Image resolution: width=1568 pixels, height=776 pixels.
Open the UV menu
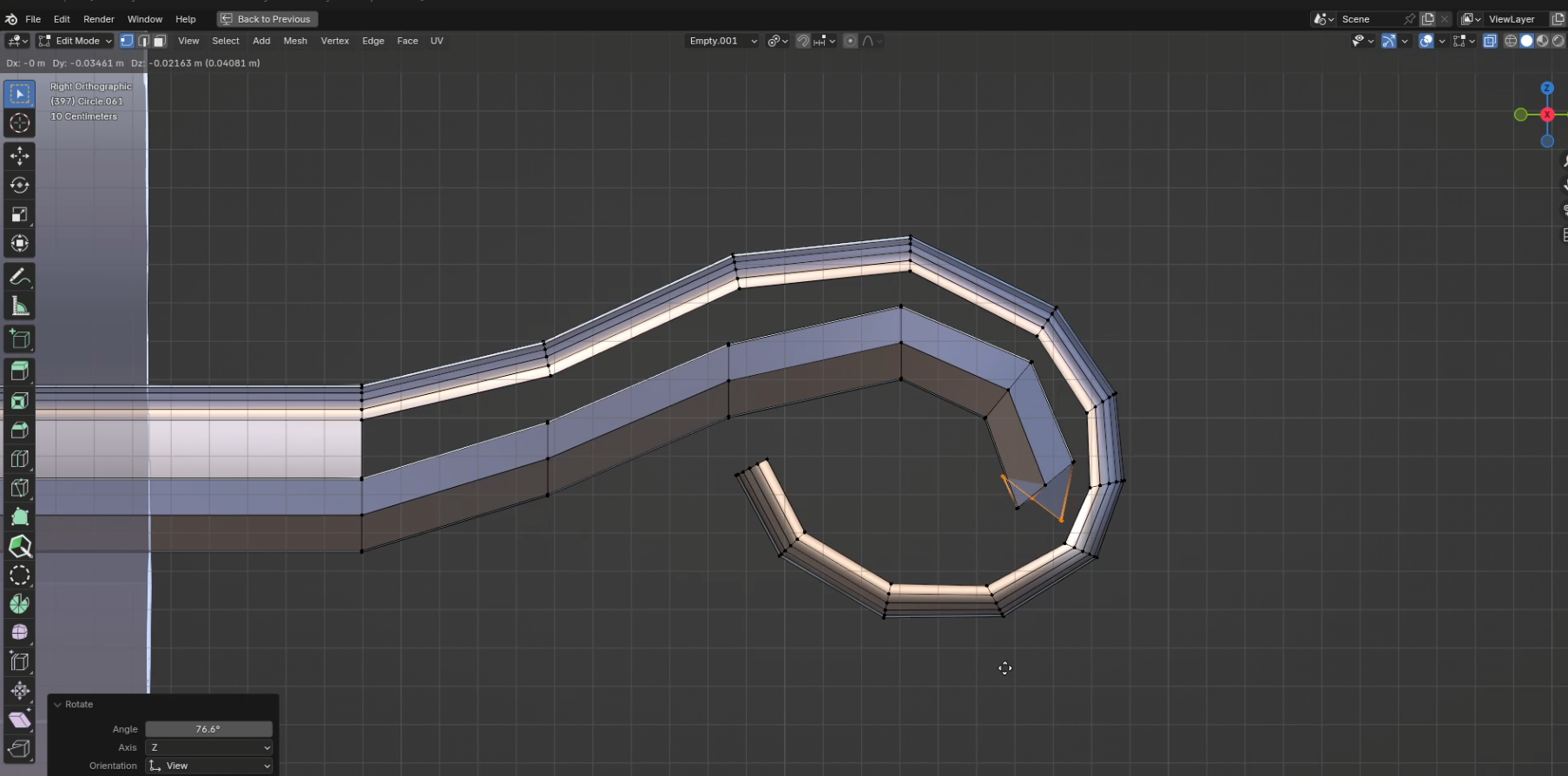pyautogui.click(x=437, y=41)
